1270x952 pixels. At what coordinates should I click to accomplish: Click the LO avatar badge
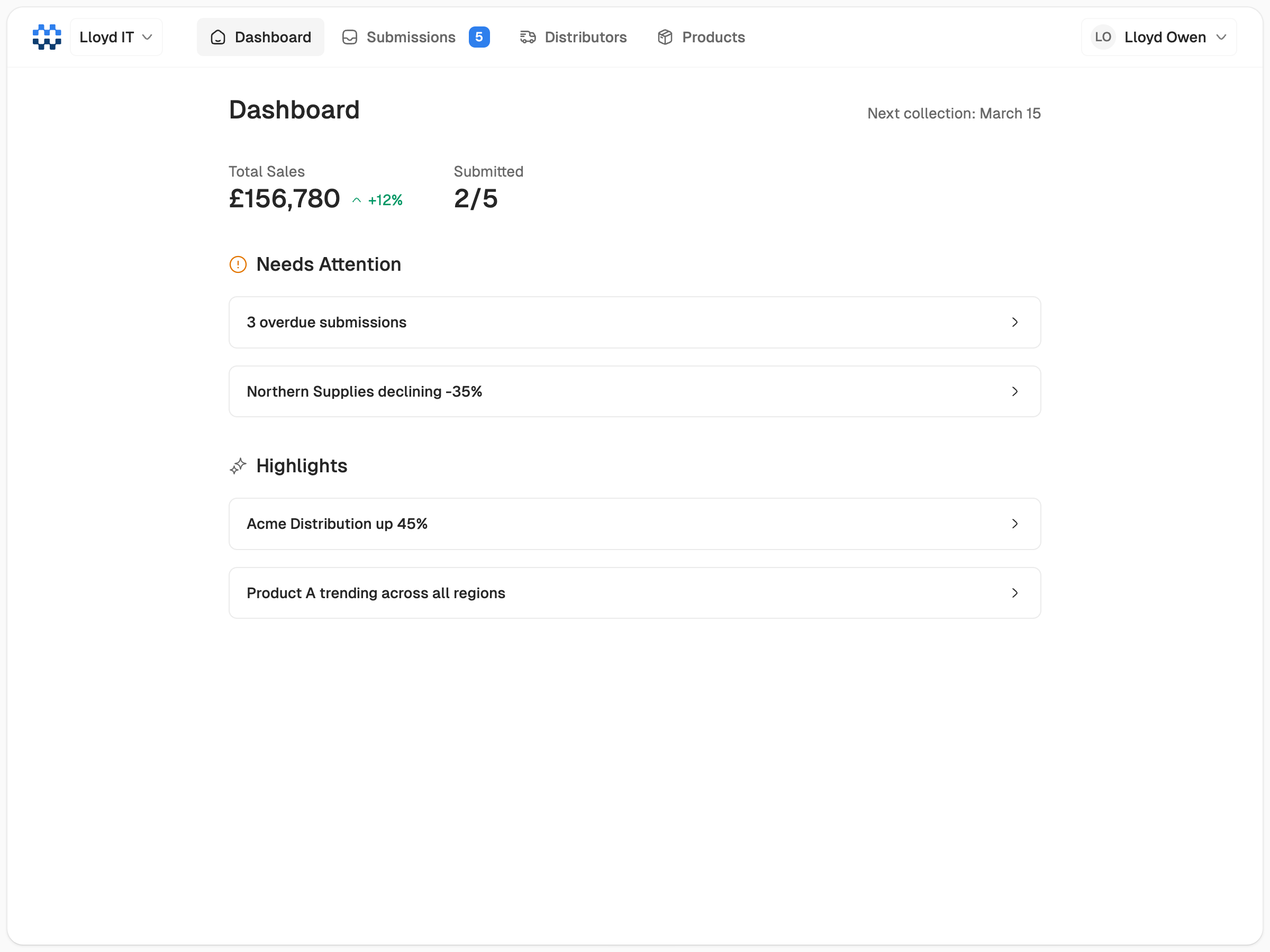pyautogui.click(x=1103, y=36)
